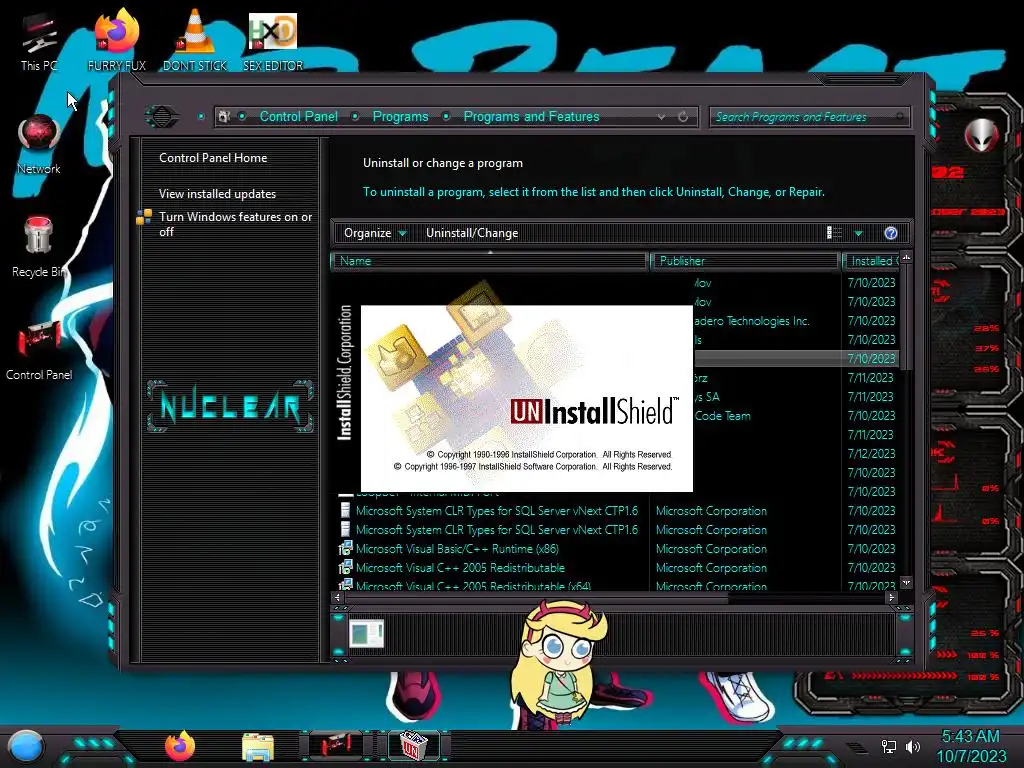Viewport: 1024px width, 768px height.
Task: Click icon beside Microsoft Visual Basic/C++ Runtime (x86)
Action: (x=345, y=549)
